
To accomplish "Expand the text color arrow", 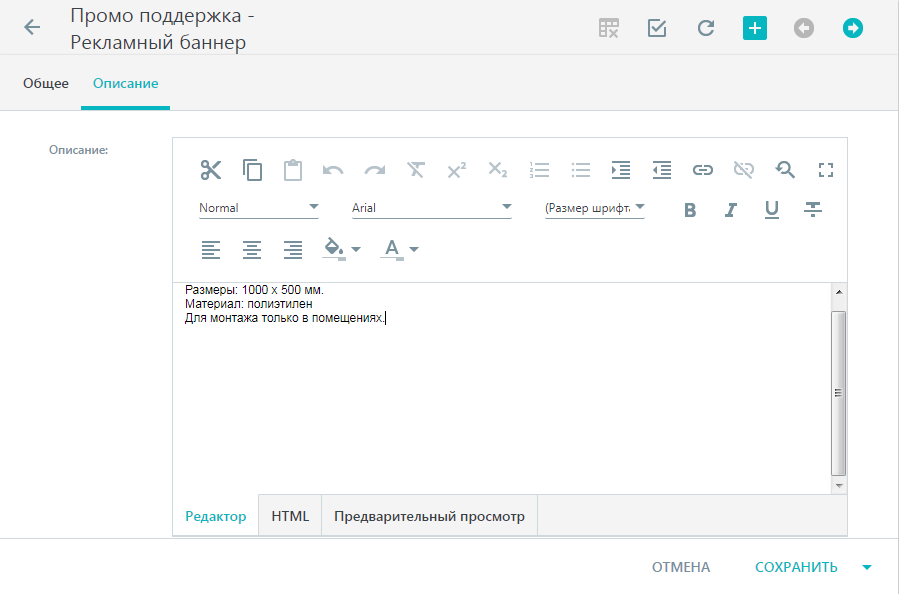I will click(414, 249).
